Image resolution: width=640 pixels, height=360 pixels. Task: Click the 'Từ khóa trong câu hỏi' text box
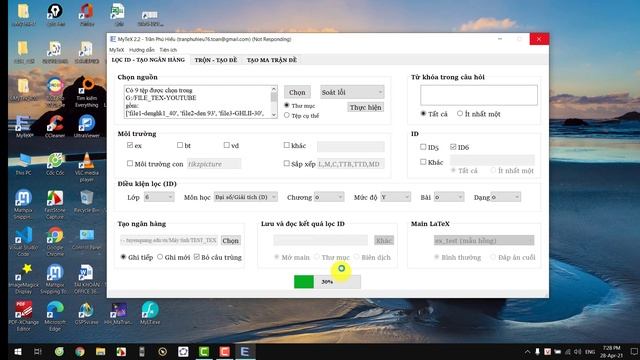pos(479,95)
